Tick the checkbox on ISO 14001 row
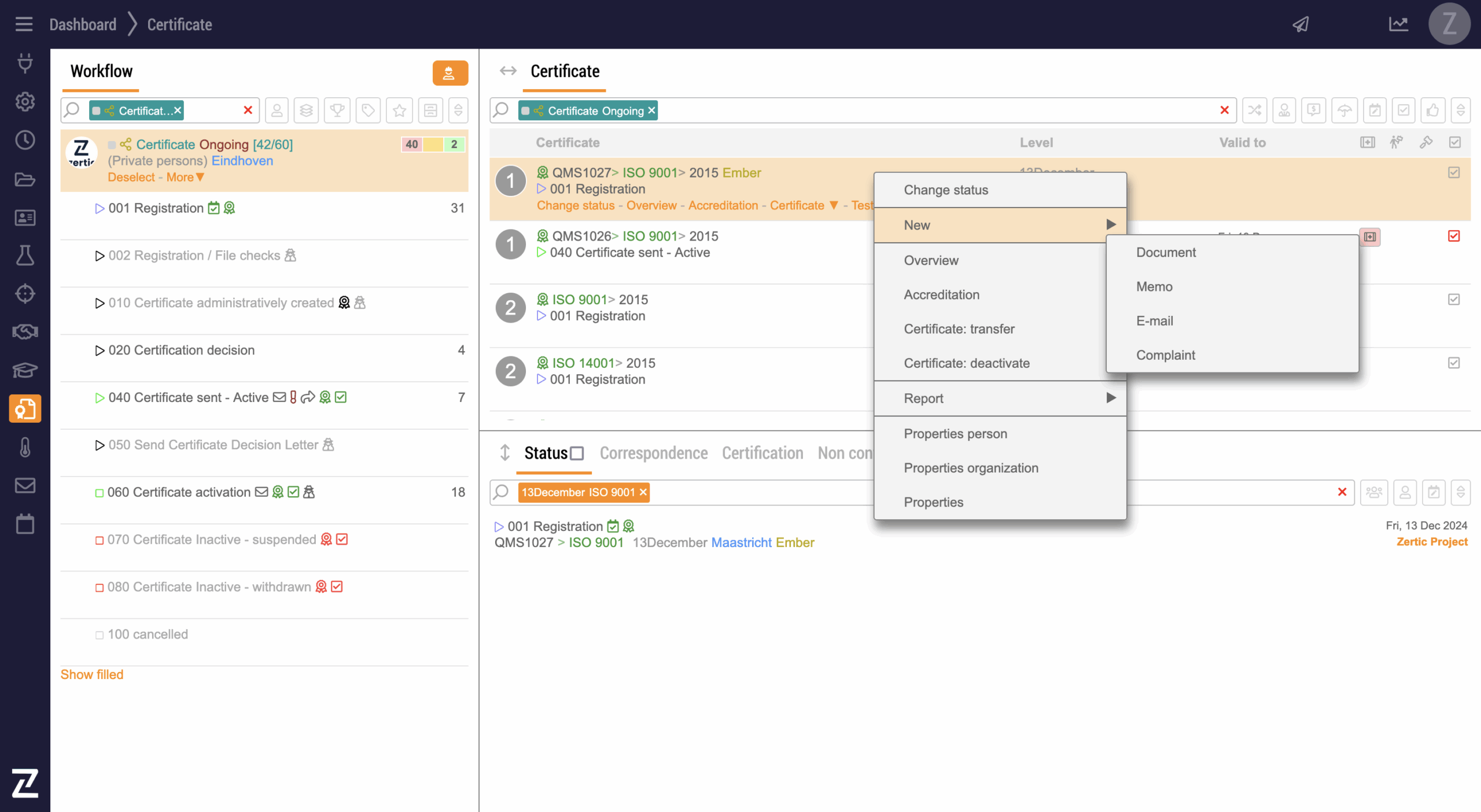The width and height of the screenshot is (1481, 812). coord(1454,363)
